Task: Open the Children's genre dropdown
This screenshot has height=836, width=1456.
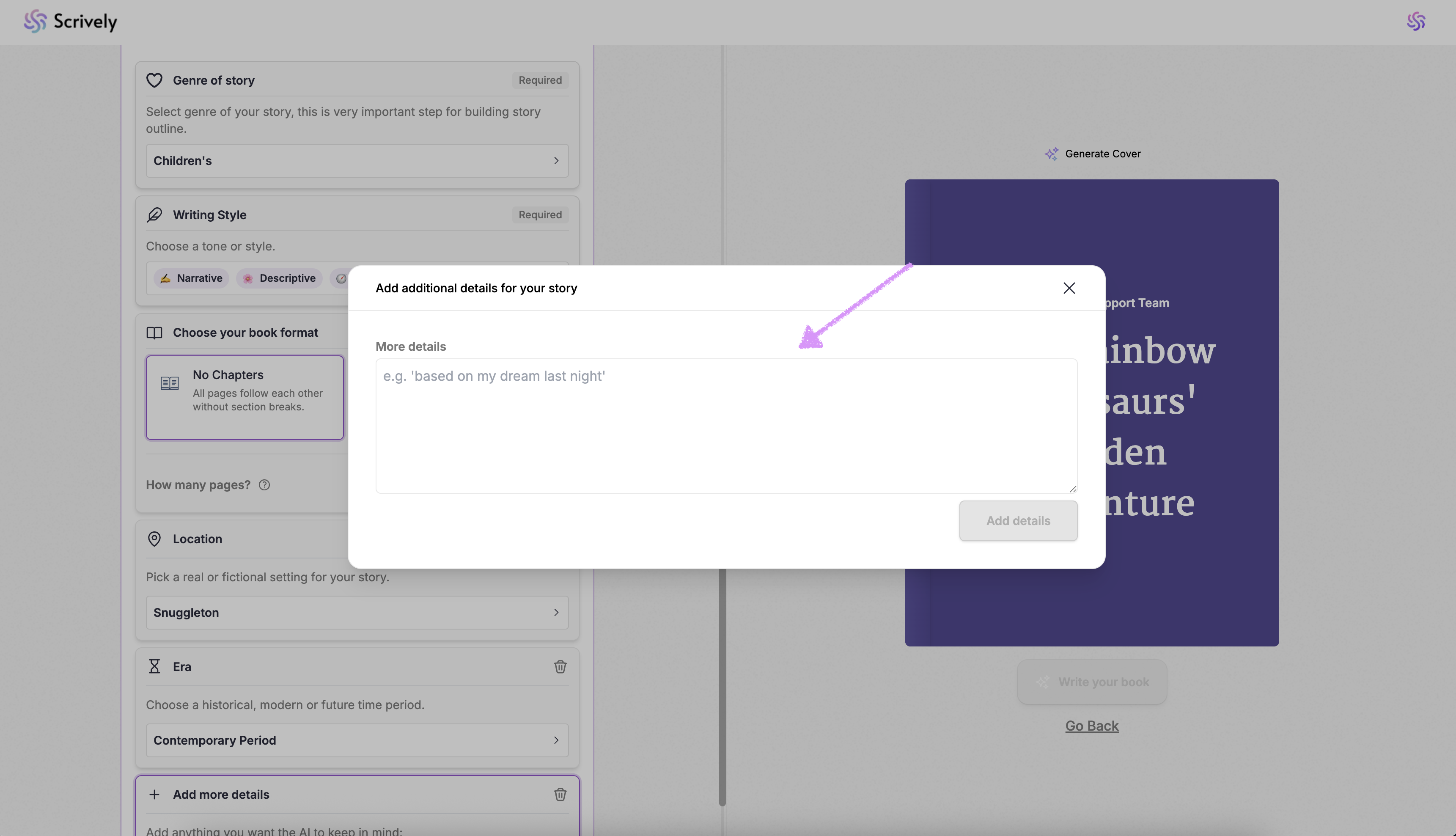Action: coord(357,161)
